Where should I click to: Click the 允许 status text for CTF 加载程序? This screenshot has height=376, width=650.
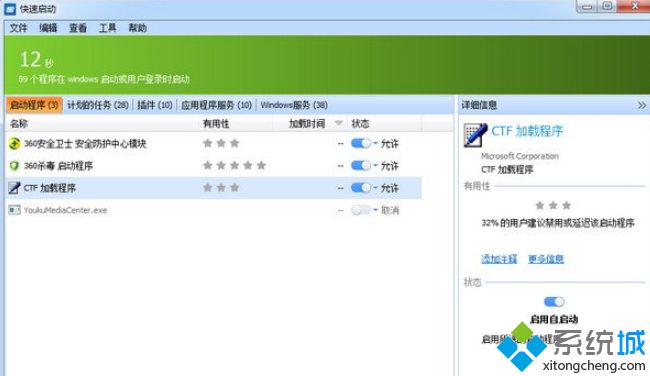click(x=390, y=188)
